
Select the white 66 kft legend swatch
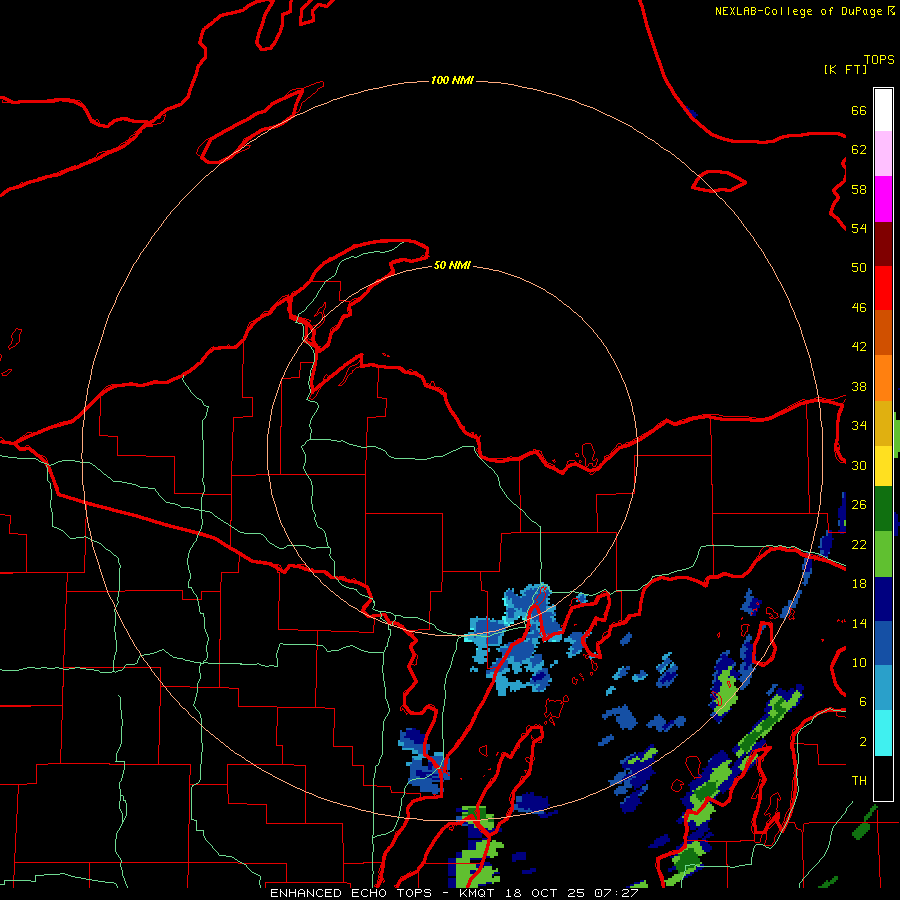(883, 110)
